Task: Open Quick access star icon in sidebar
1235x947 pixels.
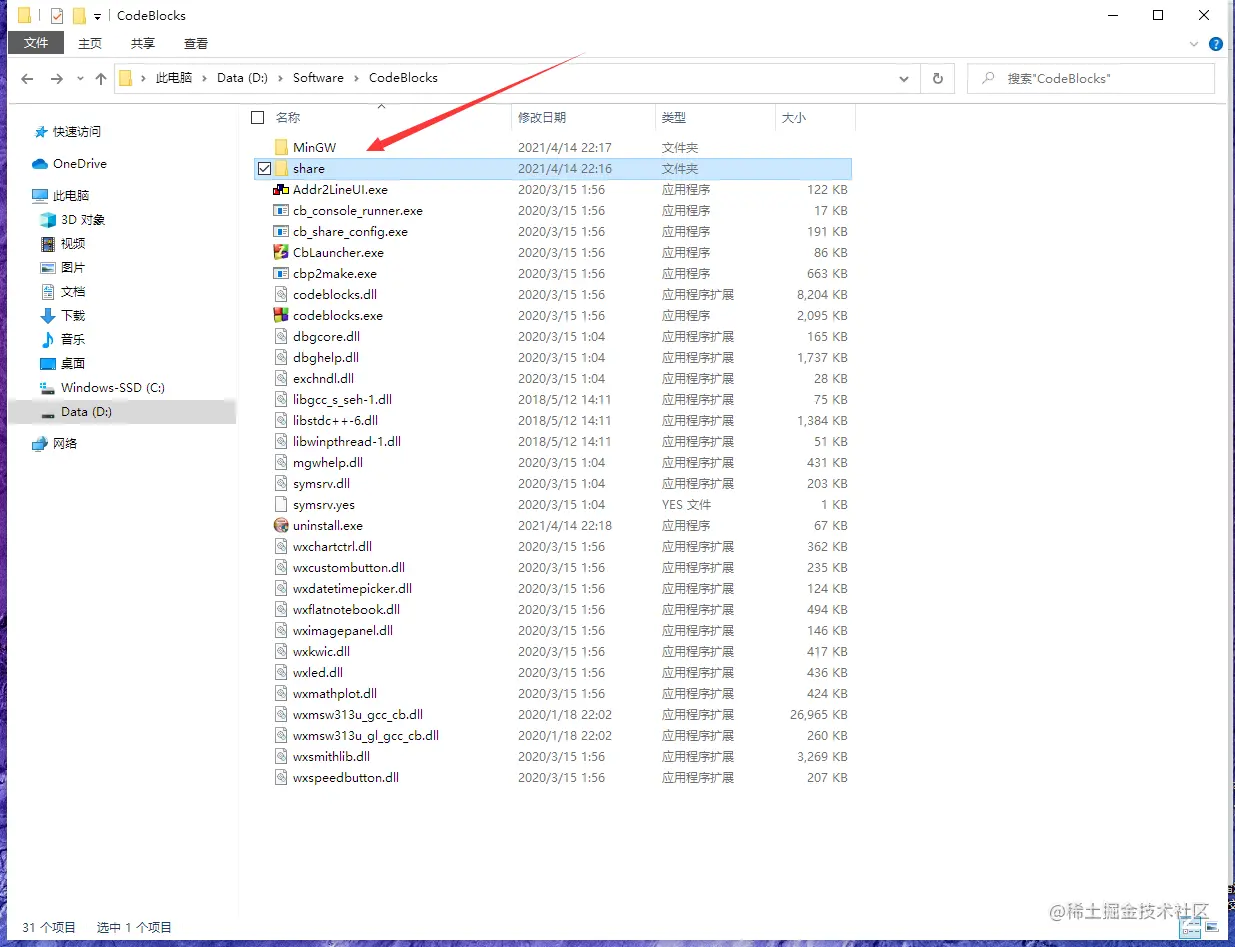Action: pyautogui.click(x=40, y=132)
